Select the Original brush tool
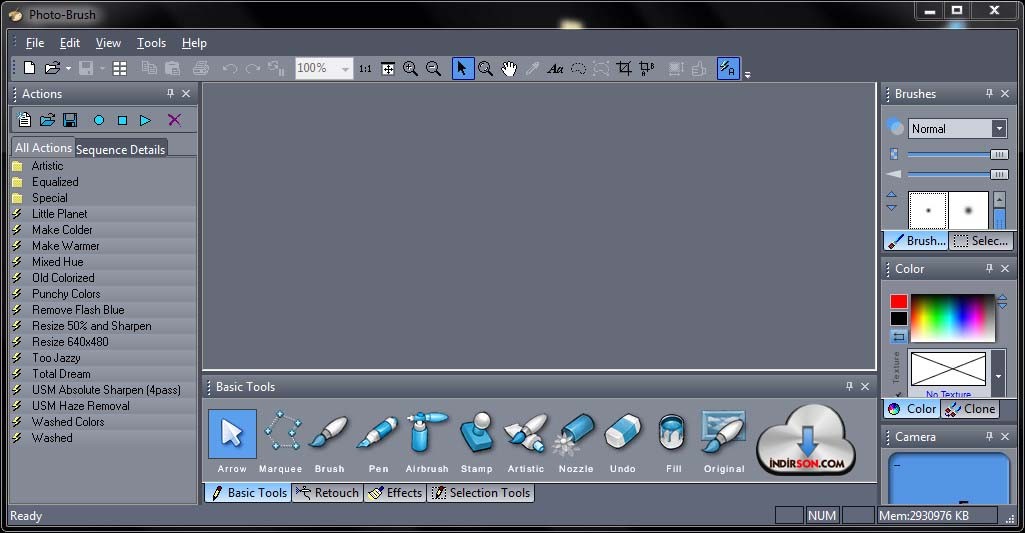This screenshot has width=1025, height=533. point(724,432)
